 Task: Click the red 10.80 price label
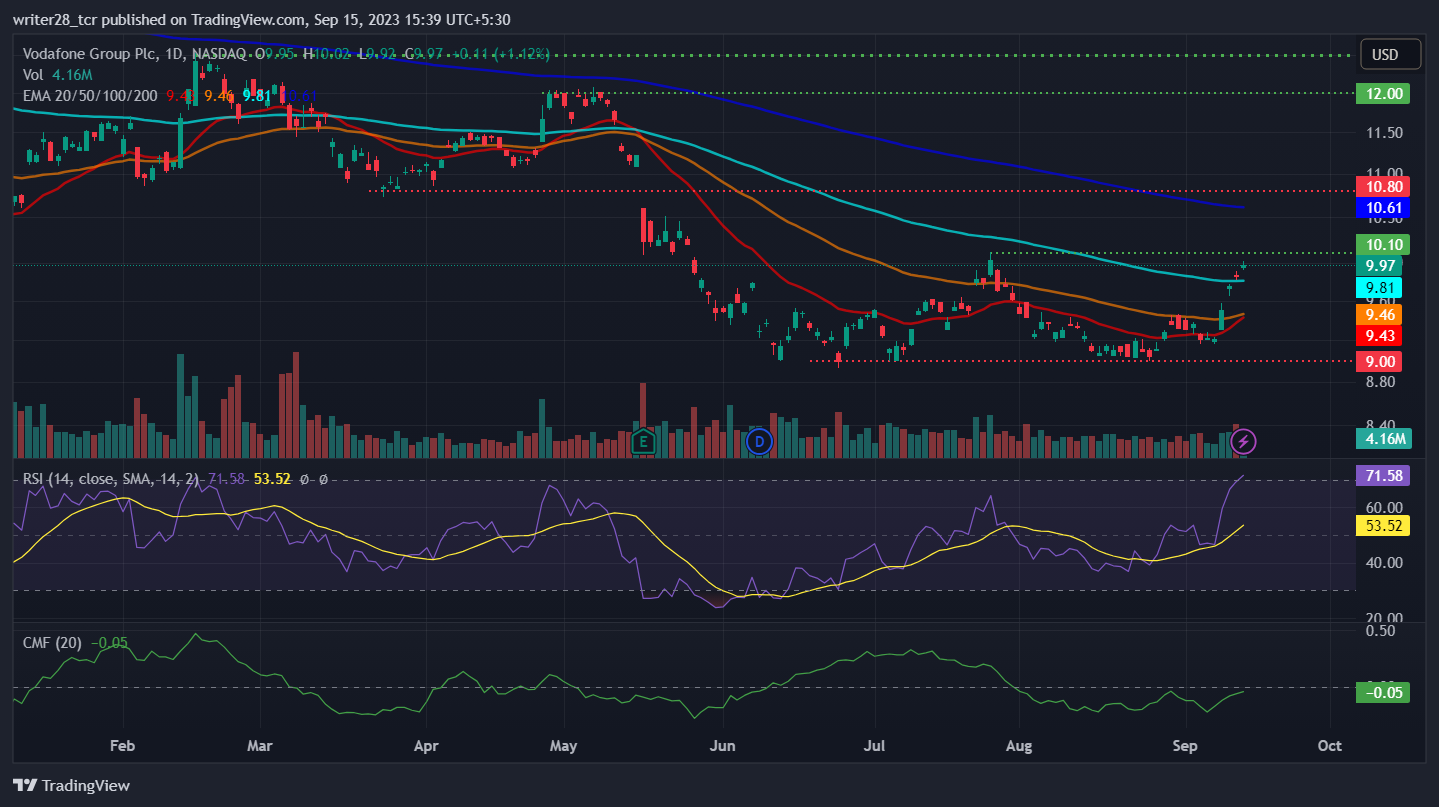pyautogui.click(x=1382, y=186)
